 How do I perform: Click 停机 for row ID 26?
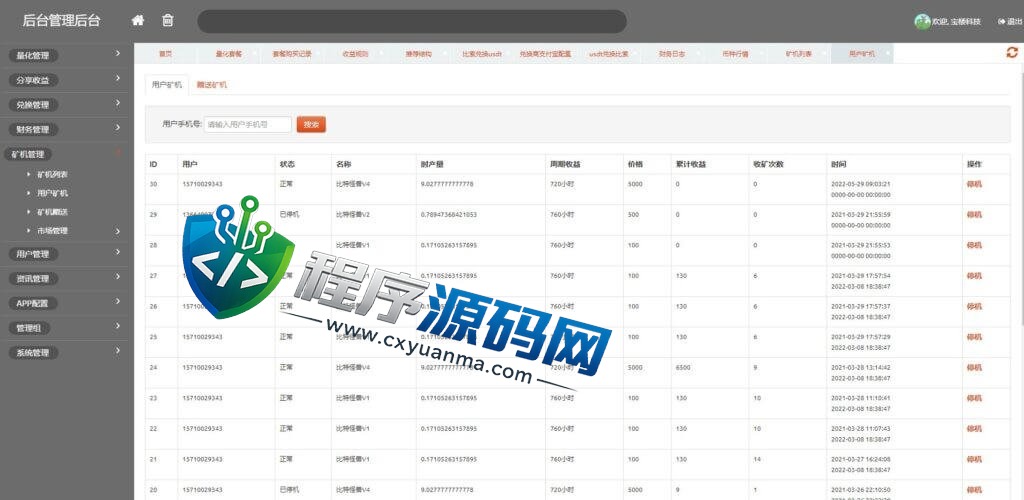tap(974, 306)
